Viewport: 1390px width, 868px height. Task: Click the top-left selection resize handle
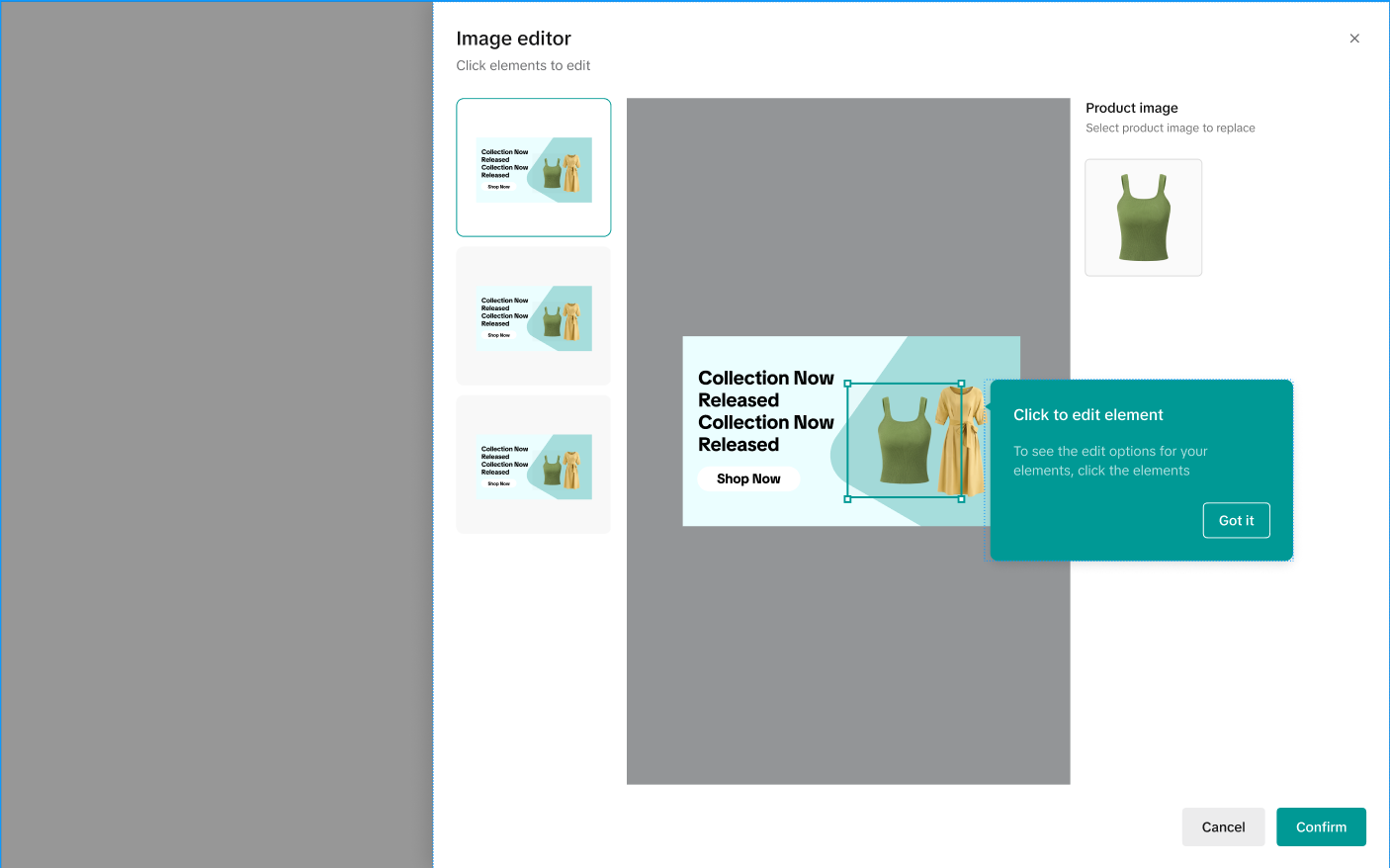point(847,384)
